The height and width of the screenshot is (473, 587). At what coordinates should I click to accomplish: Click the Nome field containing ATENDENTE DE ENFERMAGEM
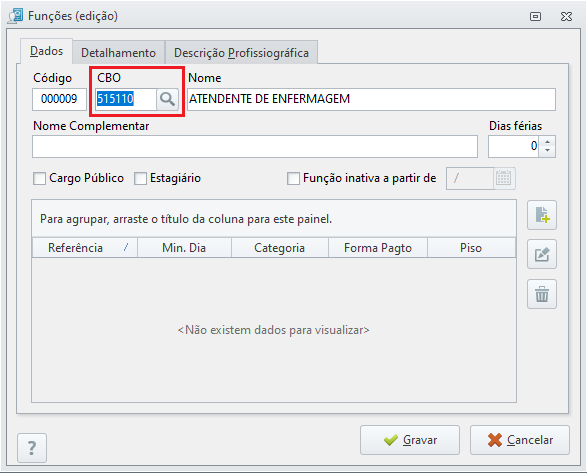371,99
